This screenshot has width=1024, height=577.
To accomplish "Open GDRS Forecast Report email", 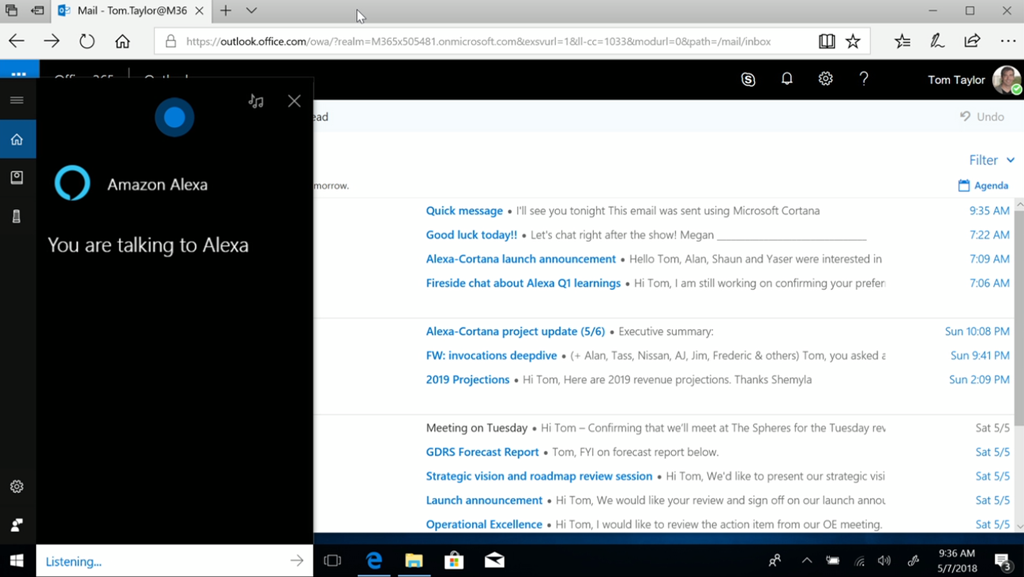I will point(662,452).
